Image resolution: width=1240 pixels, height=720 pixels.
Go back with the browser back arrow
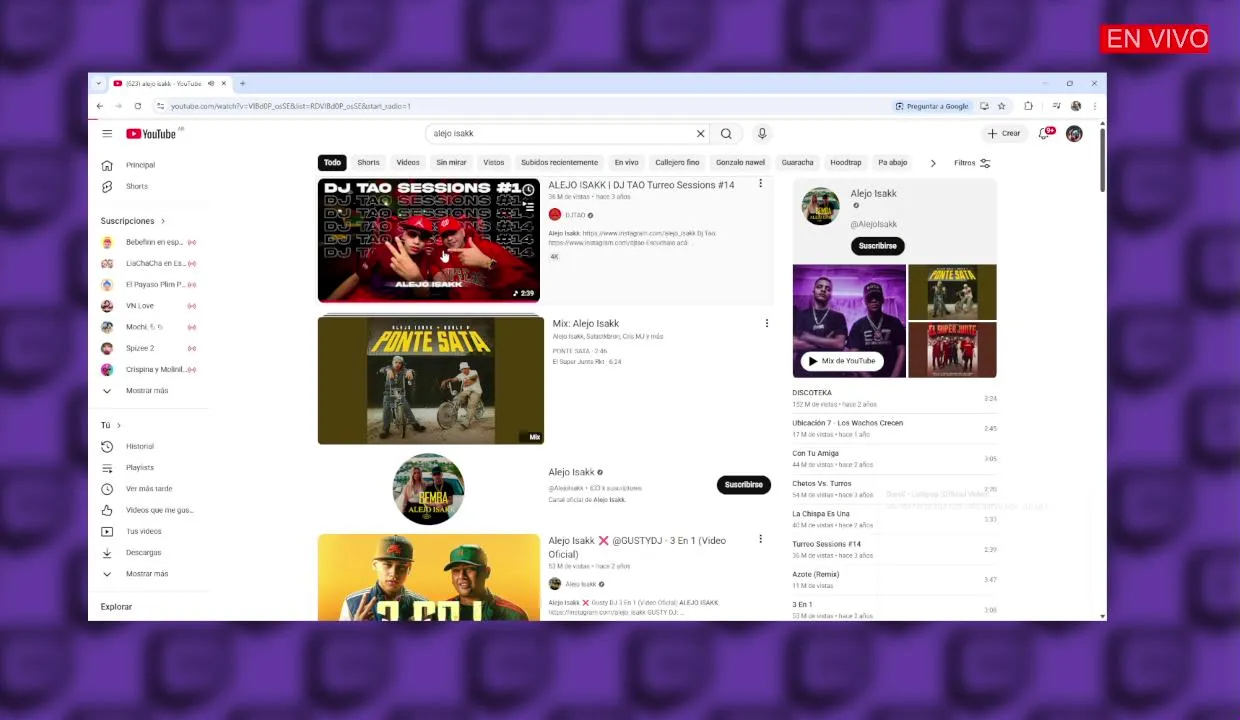100,106
